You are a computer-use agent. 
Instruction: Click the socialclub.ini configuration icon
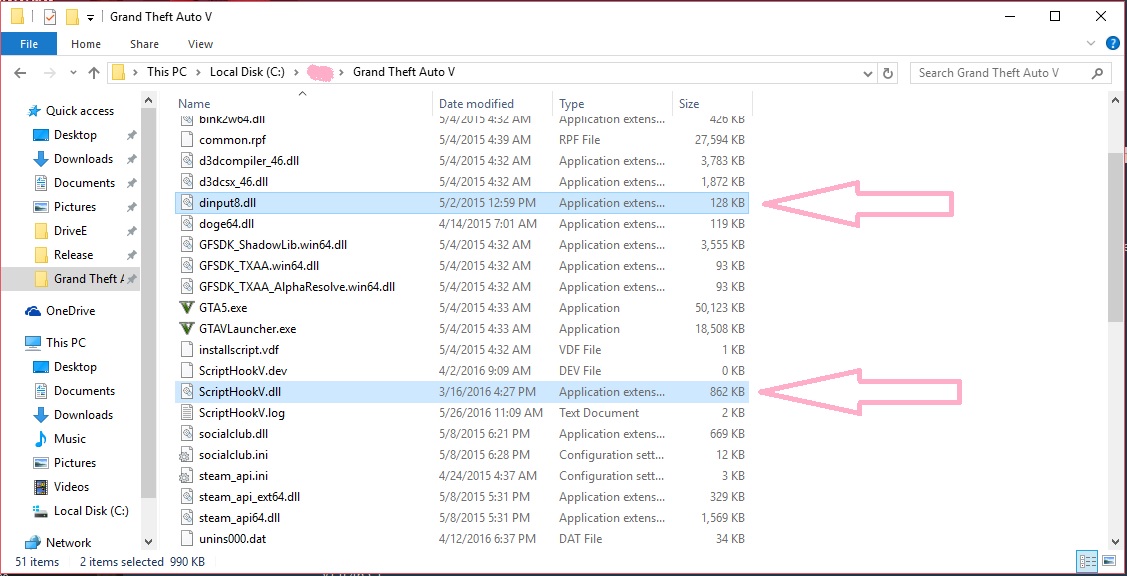[187, 455]
